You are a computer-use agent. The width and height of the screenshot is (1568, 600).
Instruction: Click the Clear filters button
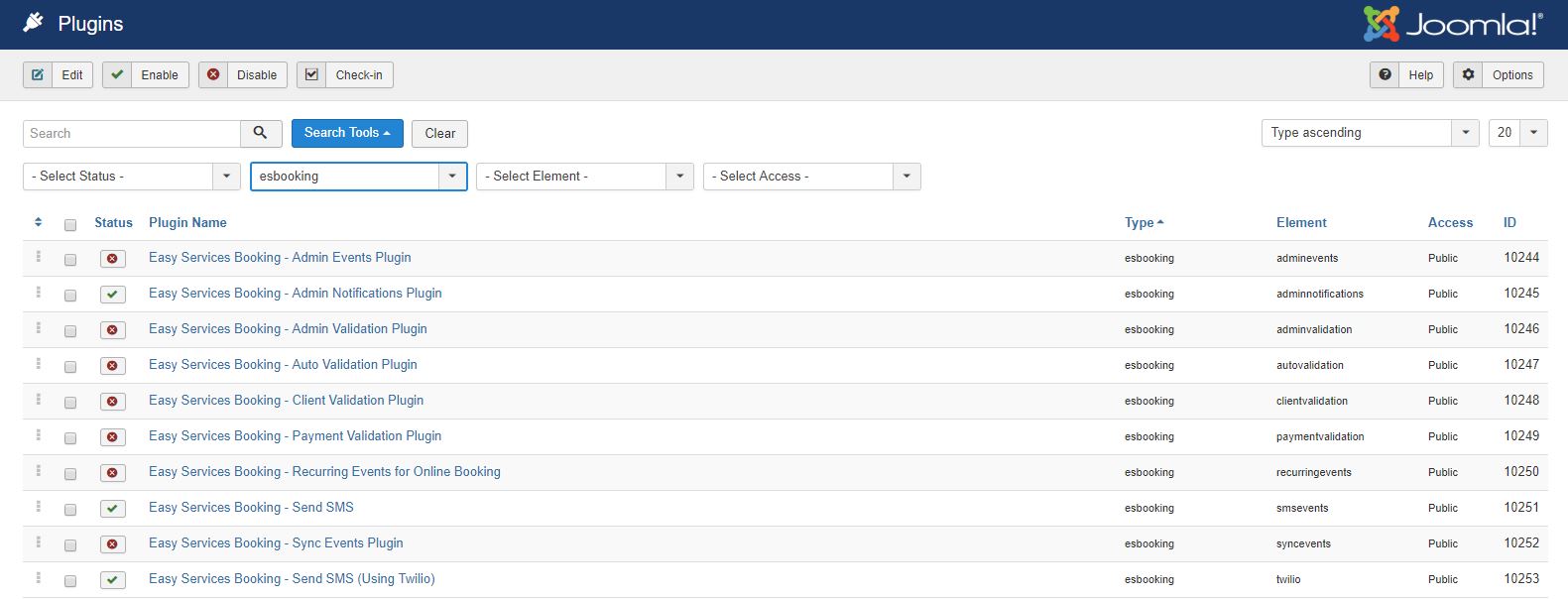click(440, 134)
